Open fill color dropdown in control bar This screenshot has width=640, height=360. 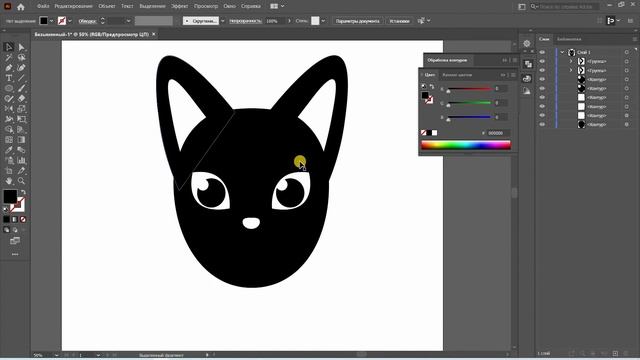51,21
